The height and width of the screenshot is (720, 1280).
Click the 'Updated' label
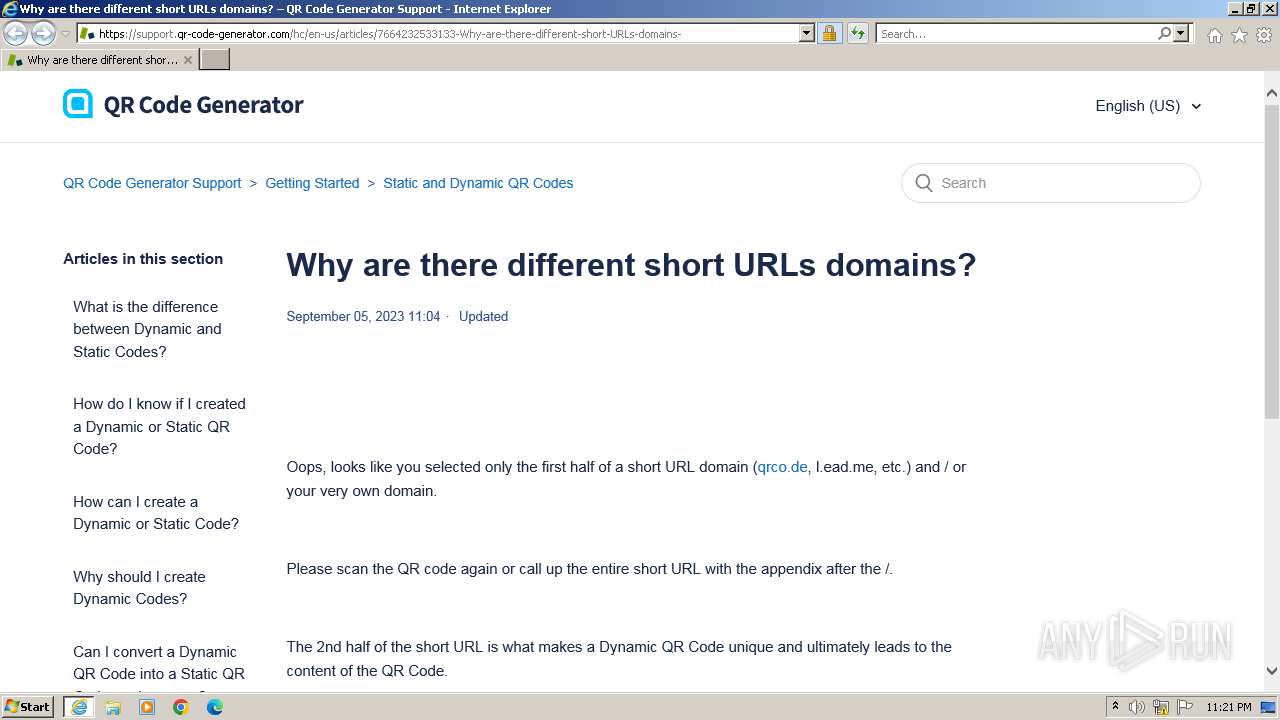483,316
